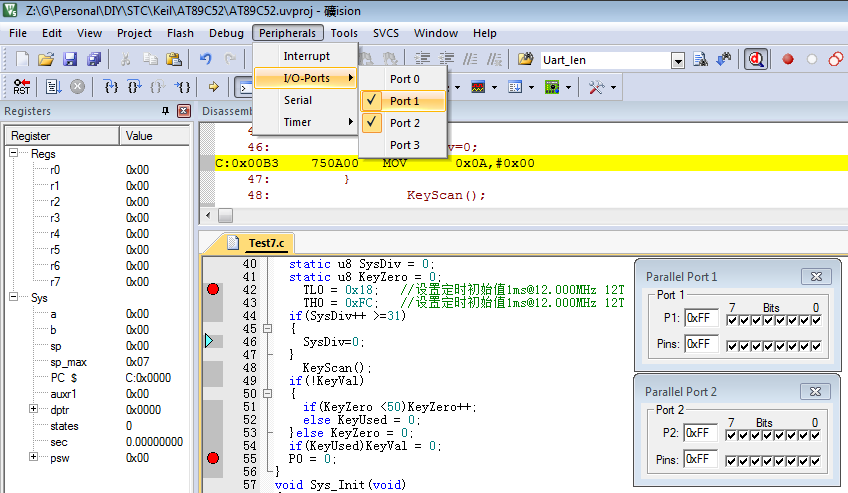The width and height of the screenshot is (848, 493).
Task: Toggle Pins bit 0 checkbox in Parallel Port 1
Action: [x=817, y=346]
